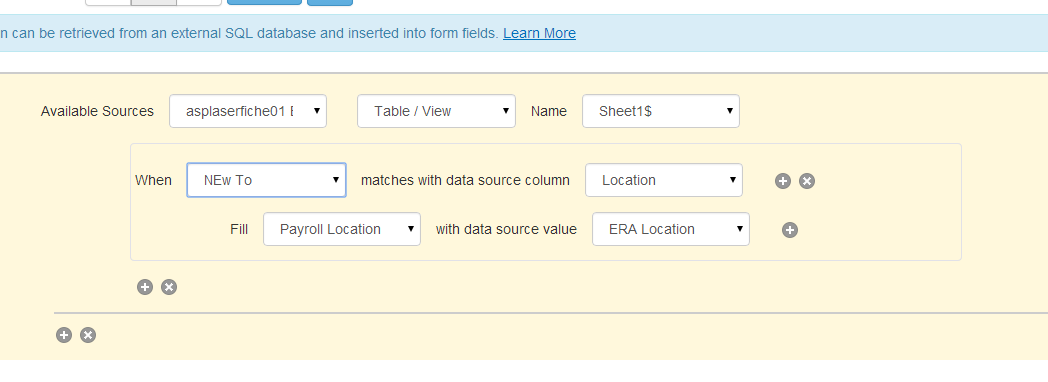Open the Name dropdown showing Sheet1$

pos(661,111)
